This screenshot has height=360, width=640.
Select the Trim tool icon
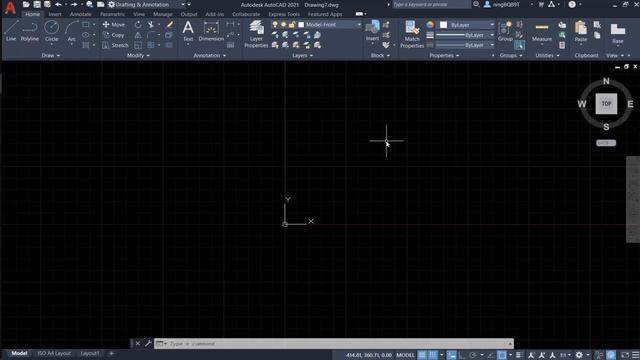(x=151, y=24)
